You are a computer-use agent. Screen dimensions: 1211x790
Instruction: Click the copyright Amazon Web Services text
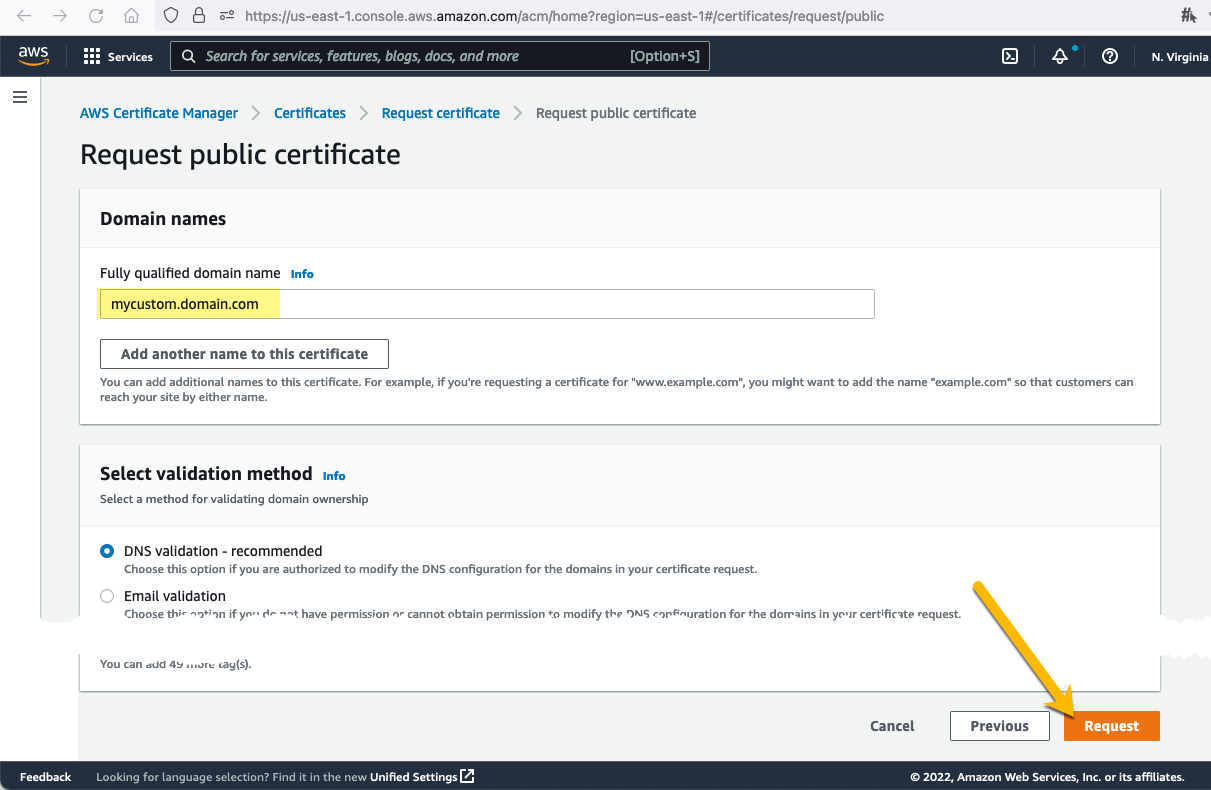1047,777
